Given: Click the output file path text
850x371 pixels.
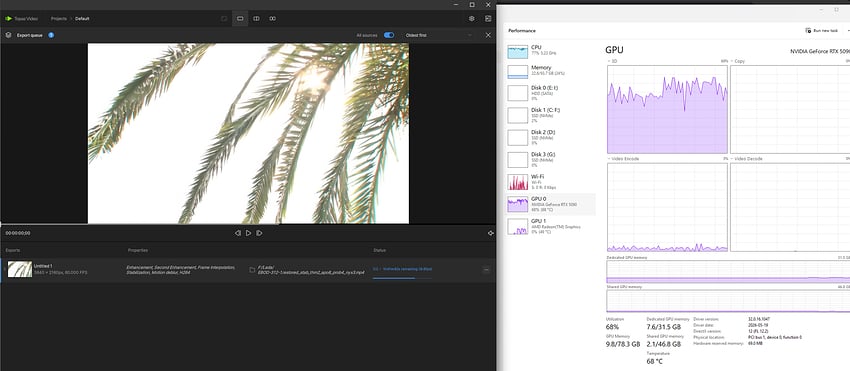Looking at the screenshot, I should [x=312, y=270].
